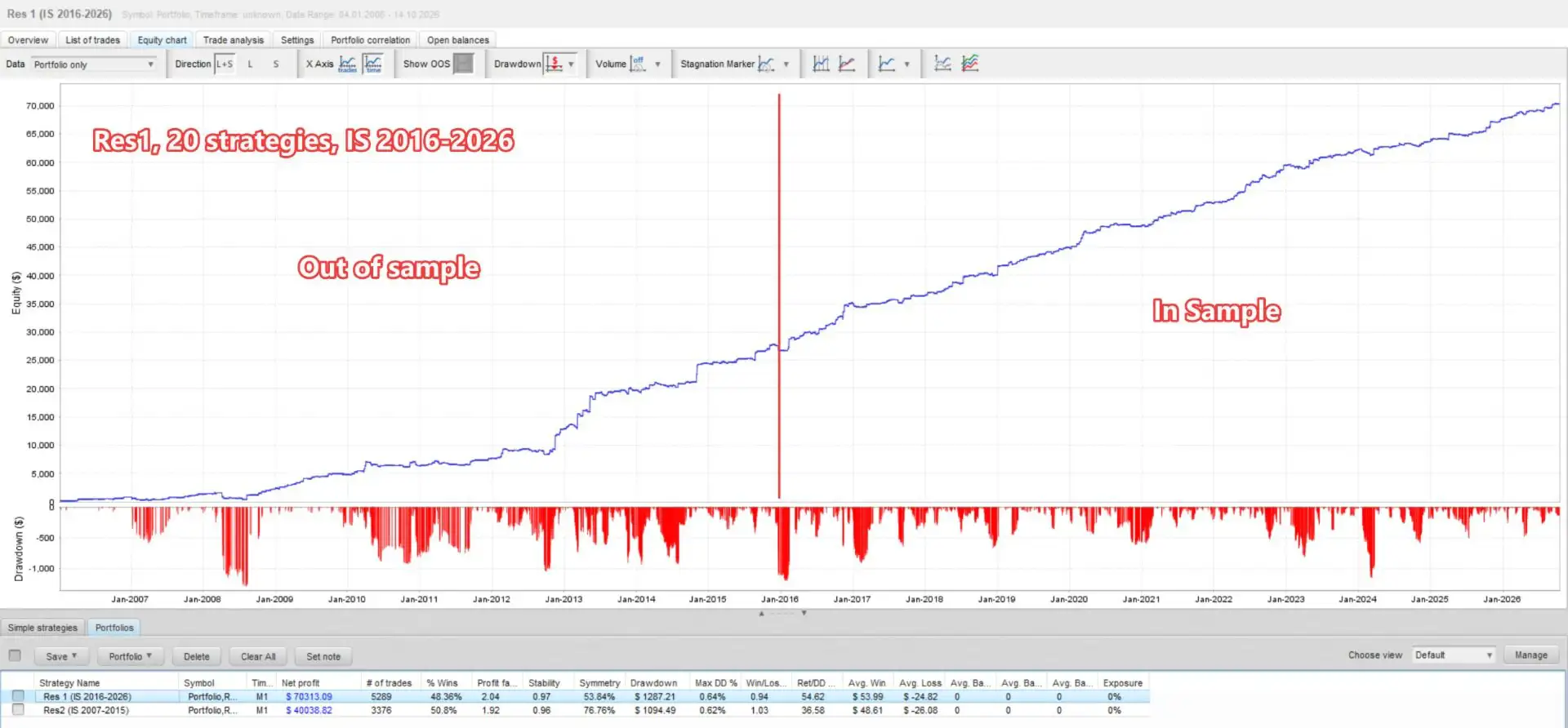
Task: Click the grey single-line chart icon
Action: click(942, 64)
